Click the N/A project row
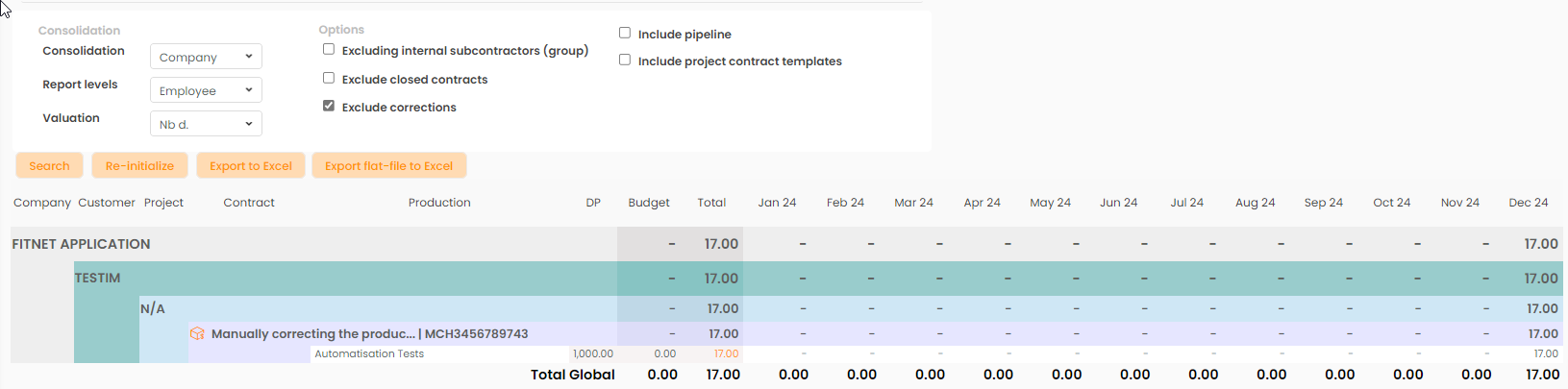Viewport: 1568px width, 389px height. [x=153, y=308]
